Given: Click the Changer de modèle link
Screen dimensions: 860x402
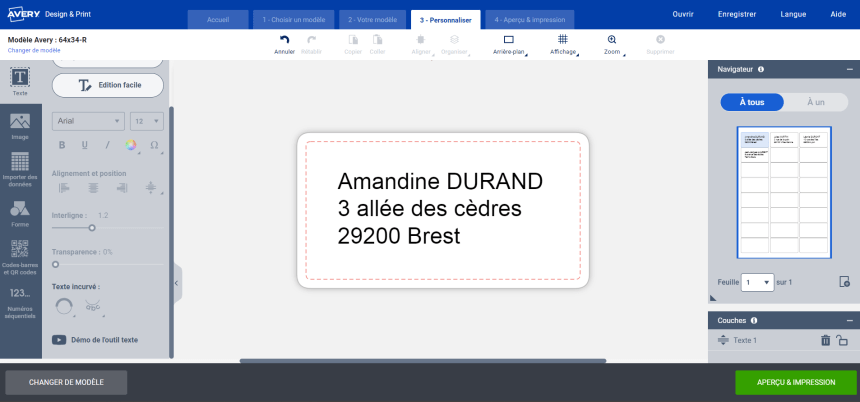Looking at the screenshot, I should [x=34, y=50].
